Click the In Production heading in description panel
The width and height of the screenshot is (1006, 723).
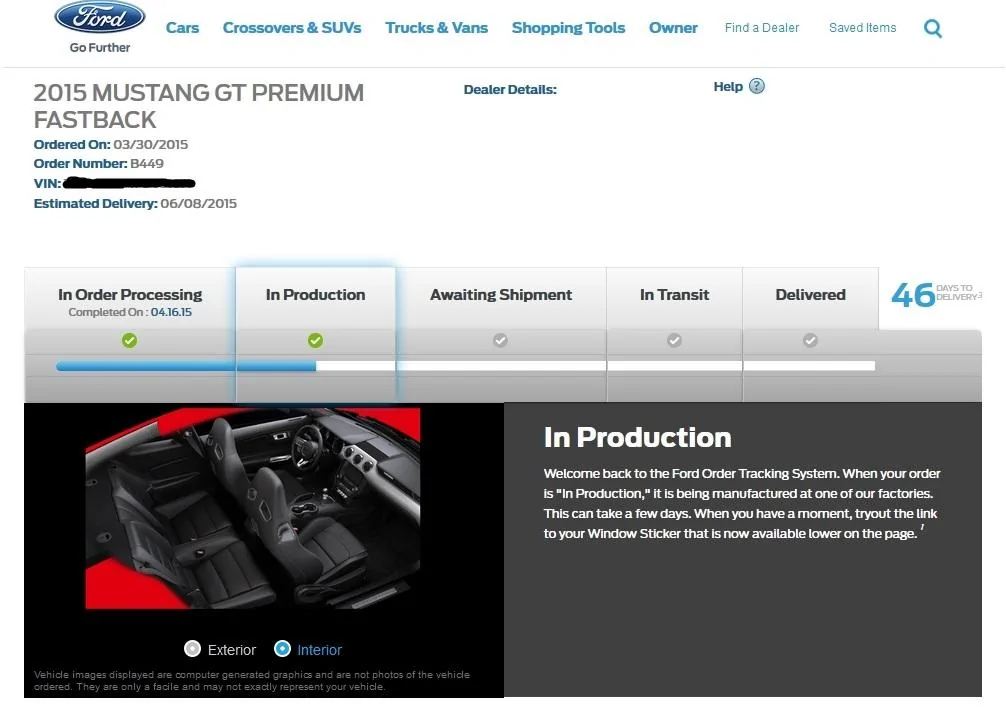click(x=638, y=438)
